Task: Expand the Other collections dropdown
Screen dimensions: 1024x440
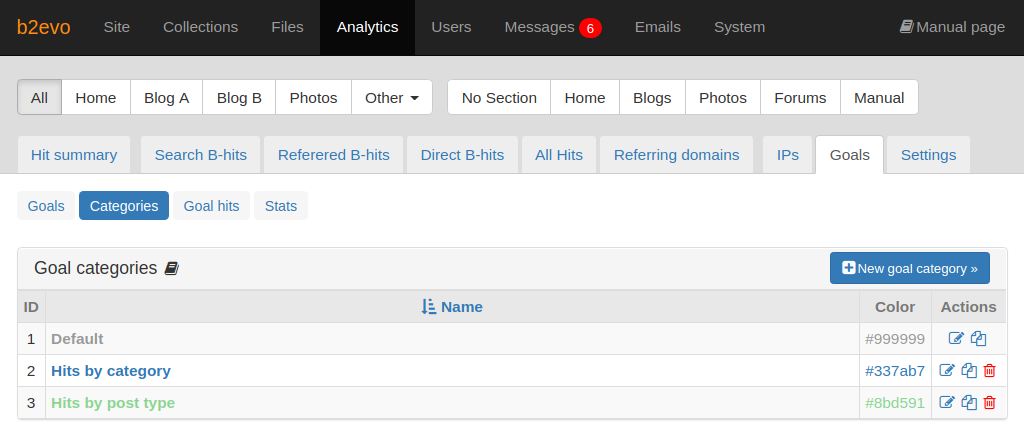Action: point(392,97)
